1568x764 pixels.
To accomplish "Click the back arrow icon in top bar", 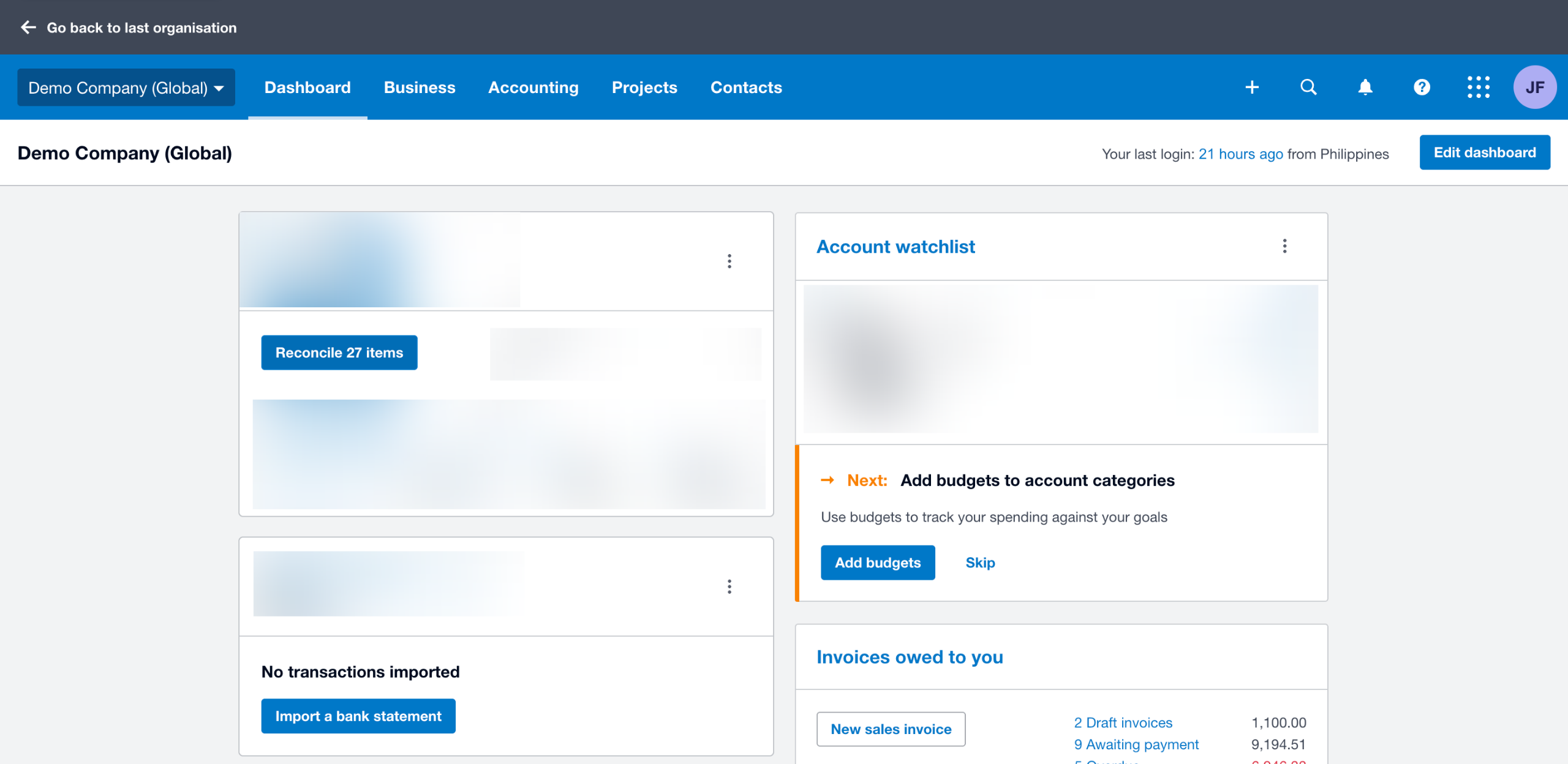I will (28, 28).
